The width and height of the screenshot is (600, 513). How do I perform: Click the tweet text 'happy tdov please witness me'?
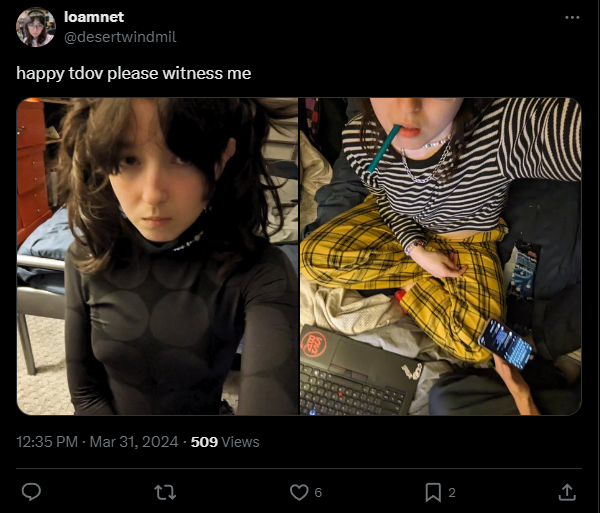click(x=134, y=73)
